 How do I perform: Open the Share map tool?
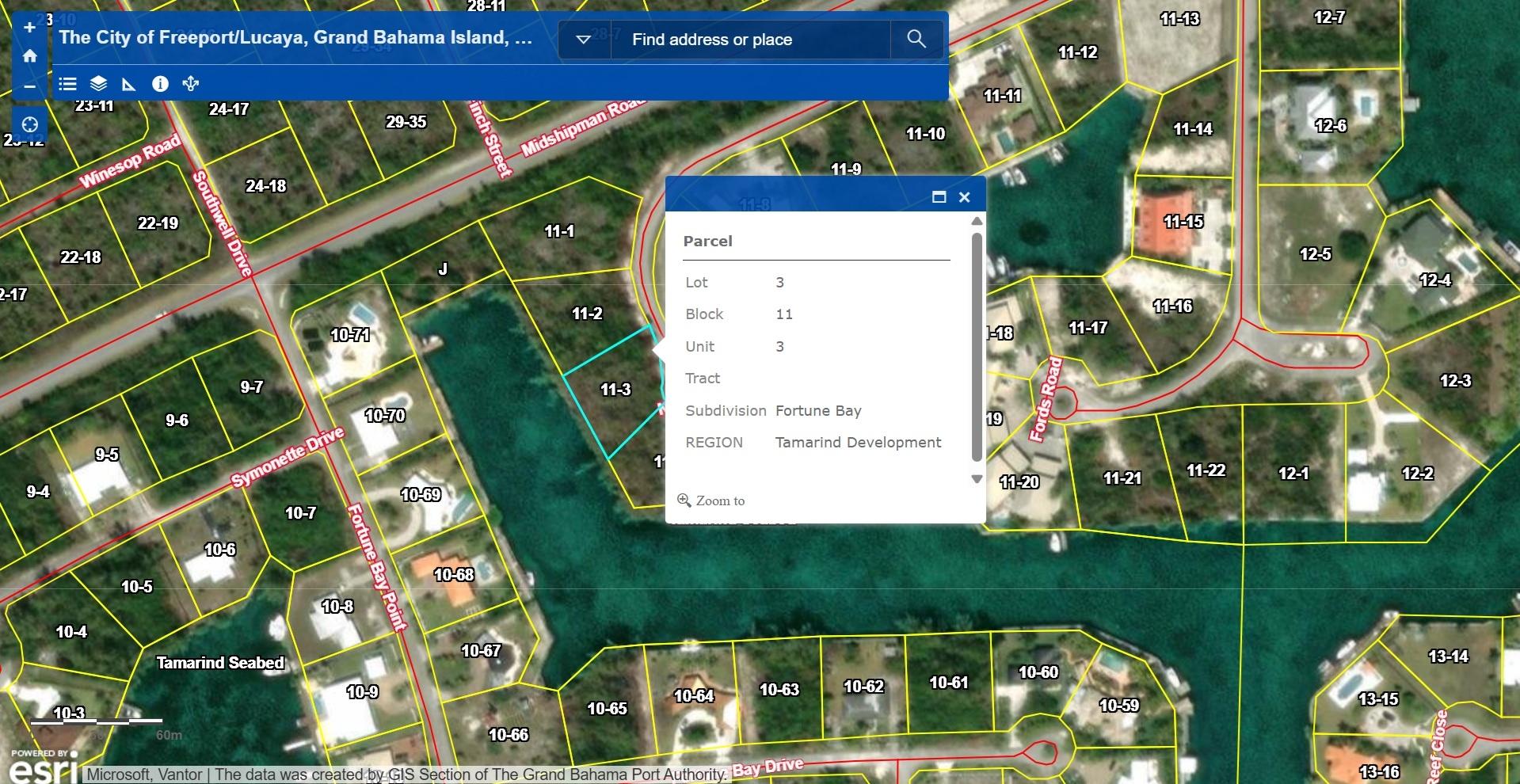click(191, 84)
